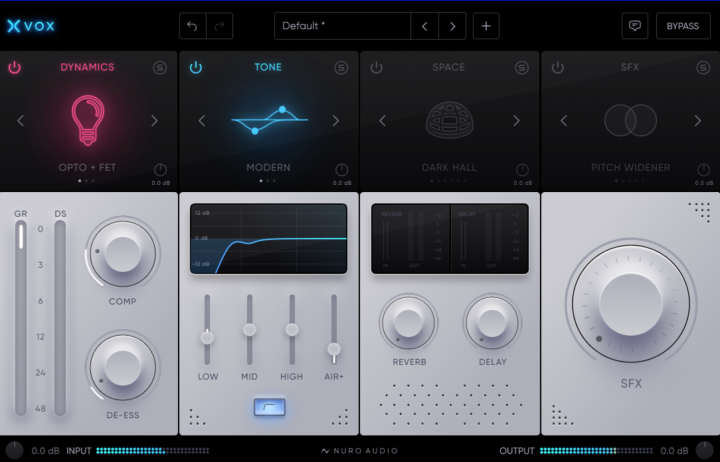Click the Reverb and Delay meter display
720x462 pixels.
pos(450,239)
